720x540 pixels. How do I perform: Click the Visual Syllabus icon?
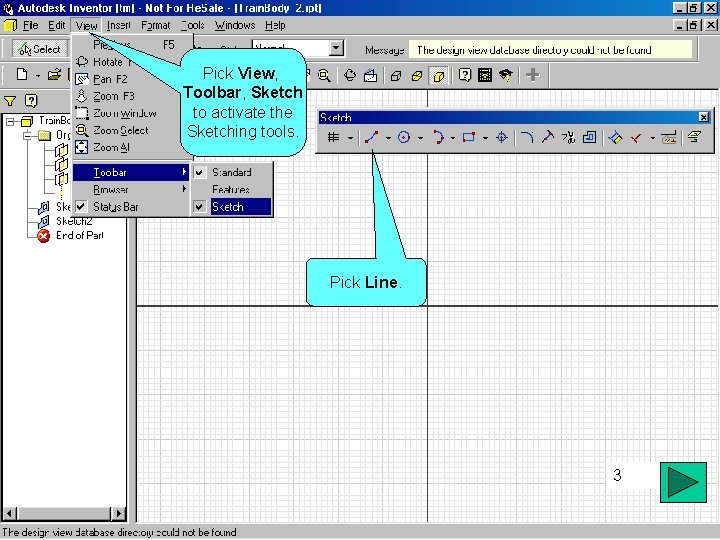pos(485,75)
